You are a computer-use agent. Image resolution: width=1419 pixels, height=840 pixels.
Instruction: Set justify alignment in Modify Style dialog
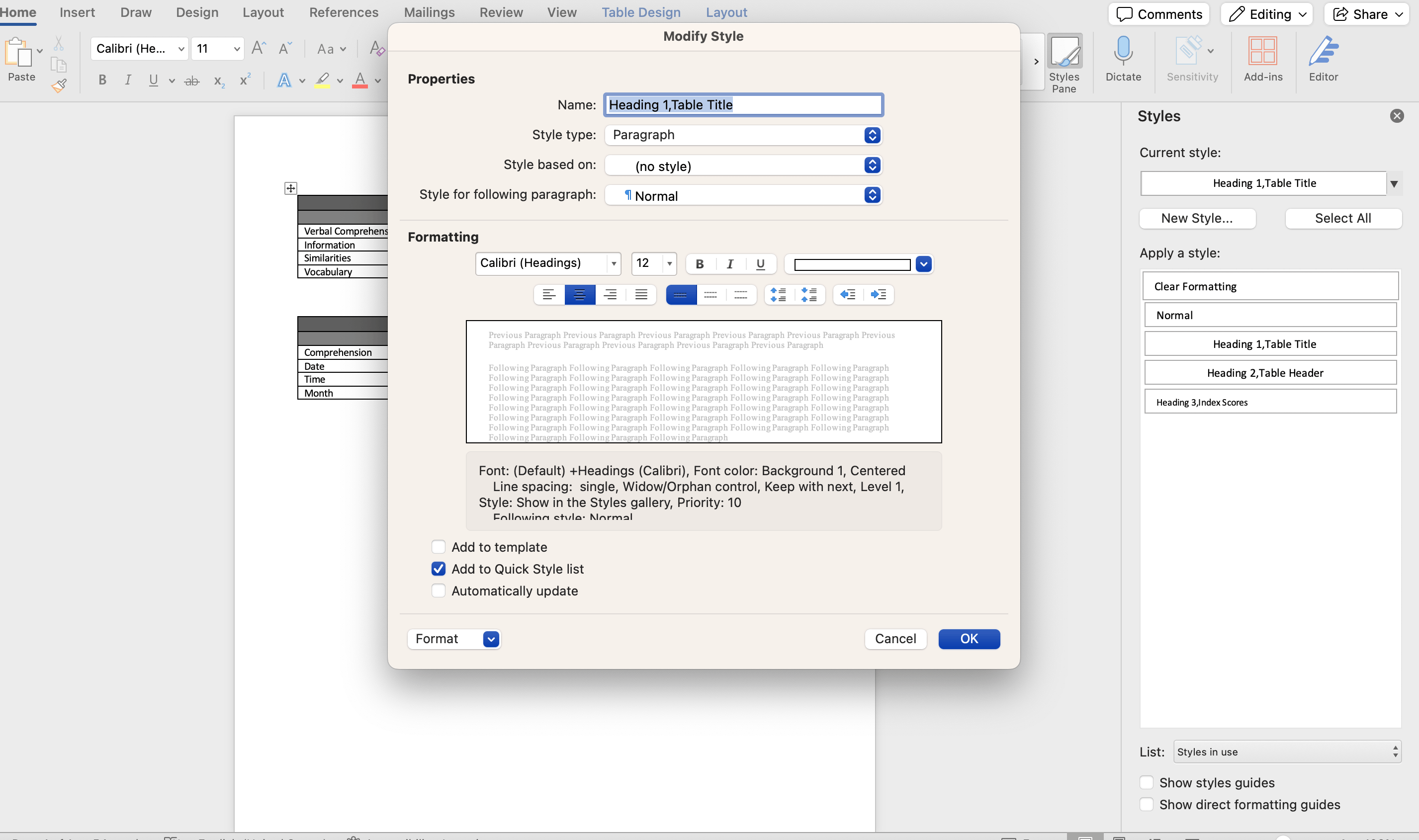click(x=641, y=294)
